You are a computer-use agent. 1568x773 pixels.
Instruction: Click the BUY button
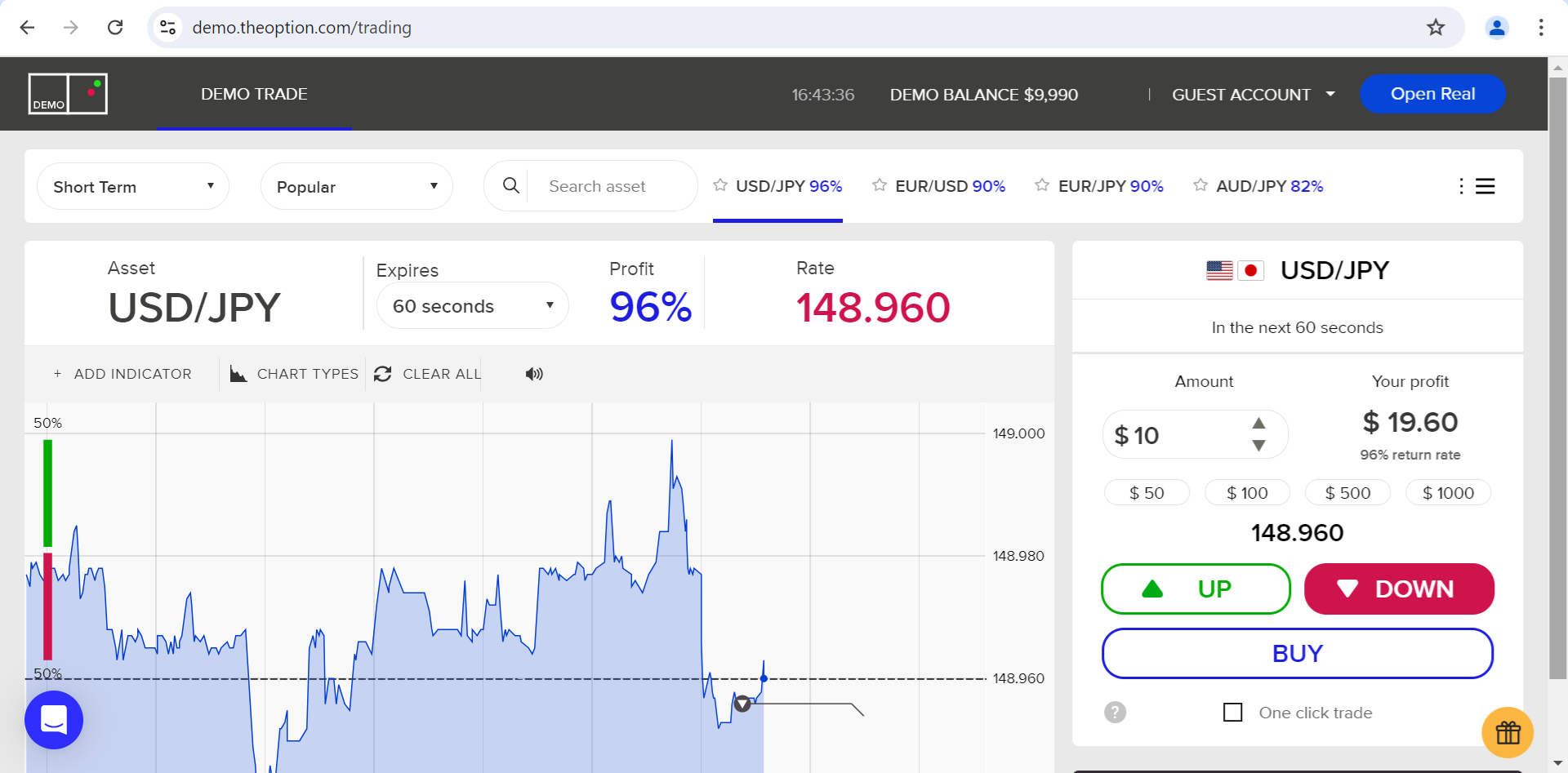point(1297,653)
